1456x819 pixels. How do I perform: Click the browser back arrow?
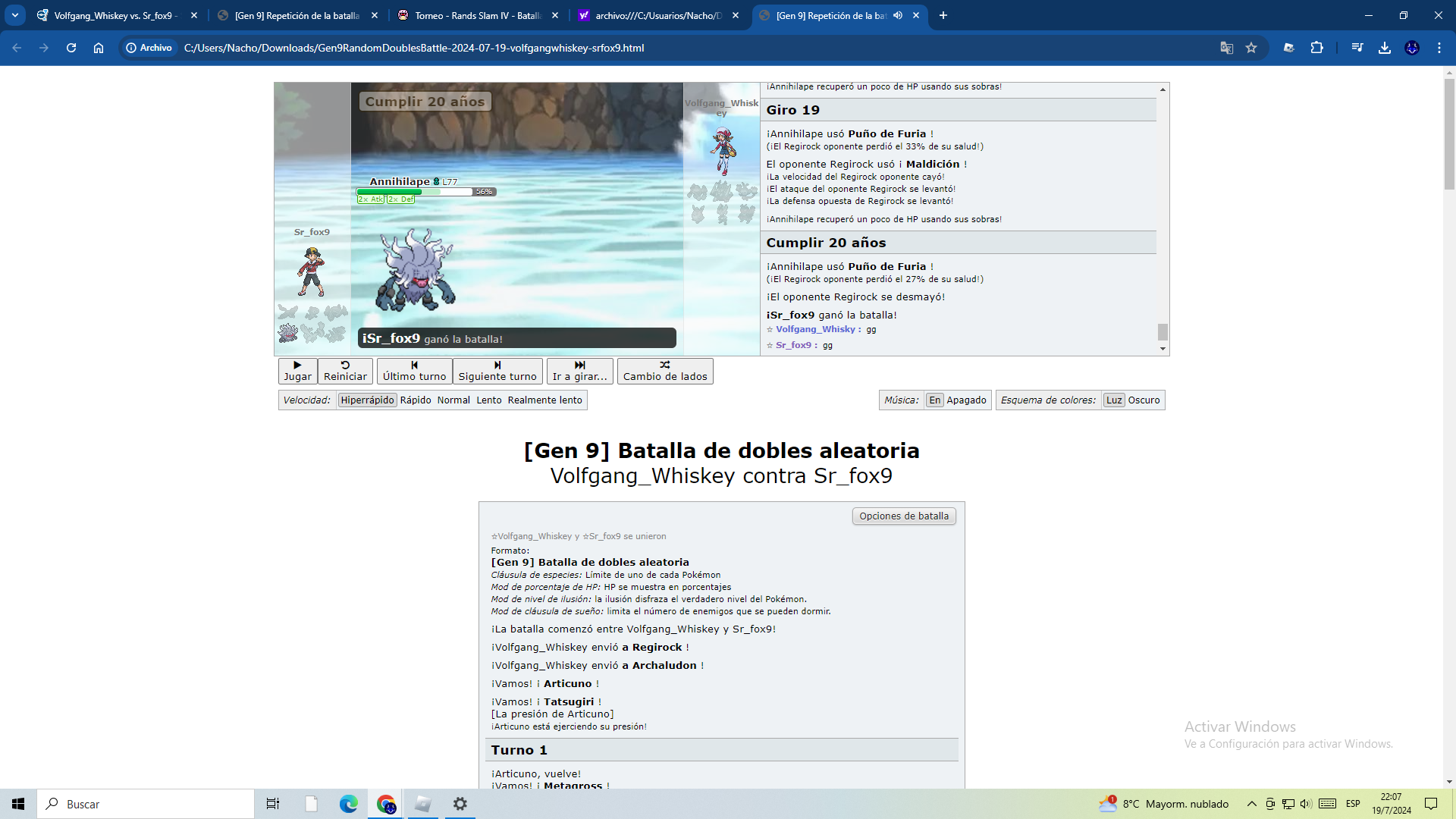(x=17, y=48)
